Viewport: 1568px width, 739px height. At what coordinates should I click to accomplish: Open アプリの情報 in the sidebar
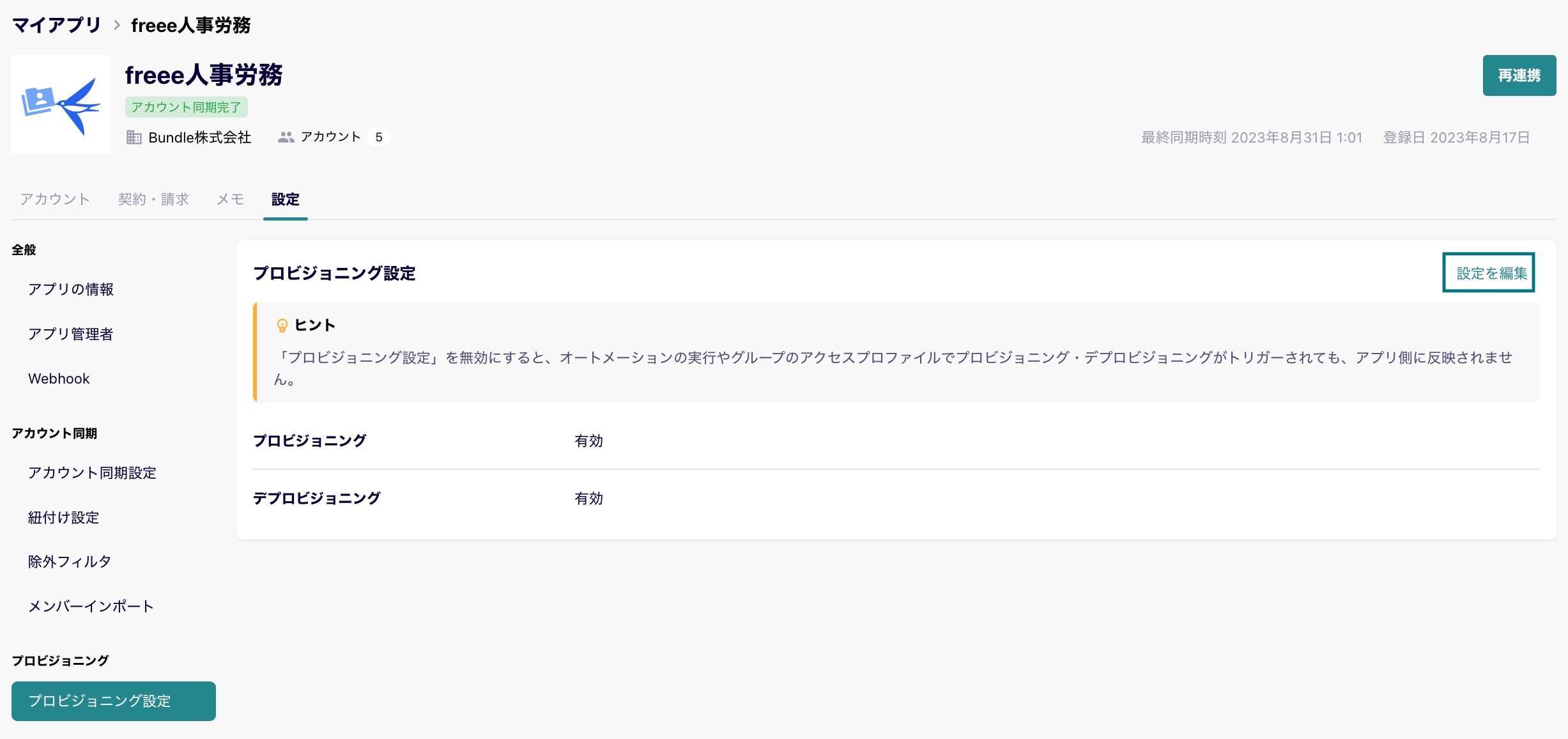(71, 290)
